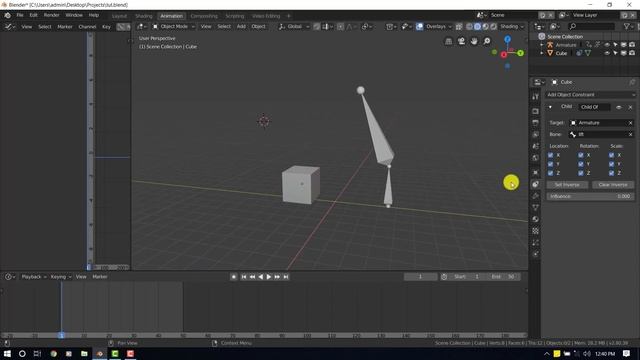Open the Object Constraints properties tab
This screenshot has height=360, width=640.
coord(536,184)
